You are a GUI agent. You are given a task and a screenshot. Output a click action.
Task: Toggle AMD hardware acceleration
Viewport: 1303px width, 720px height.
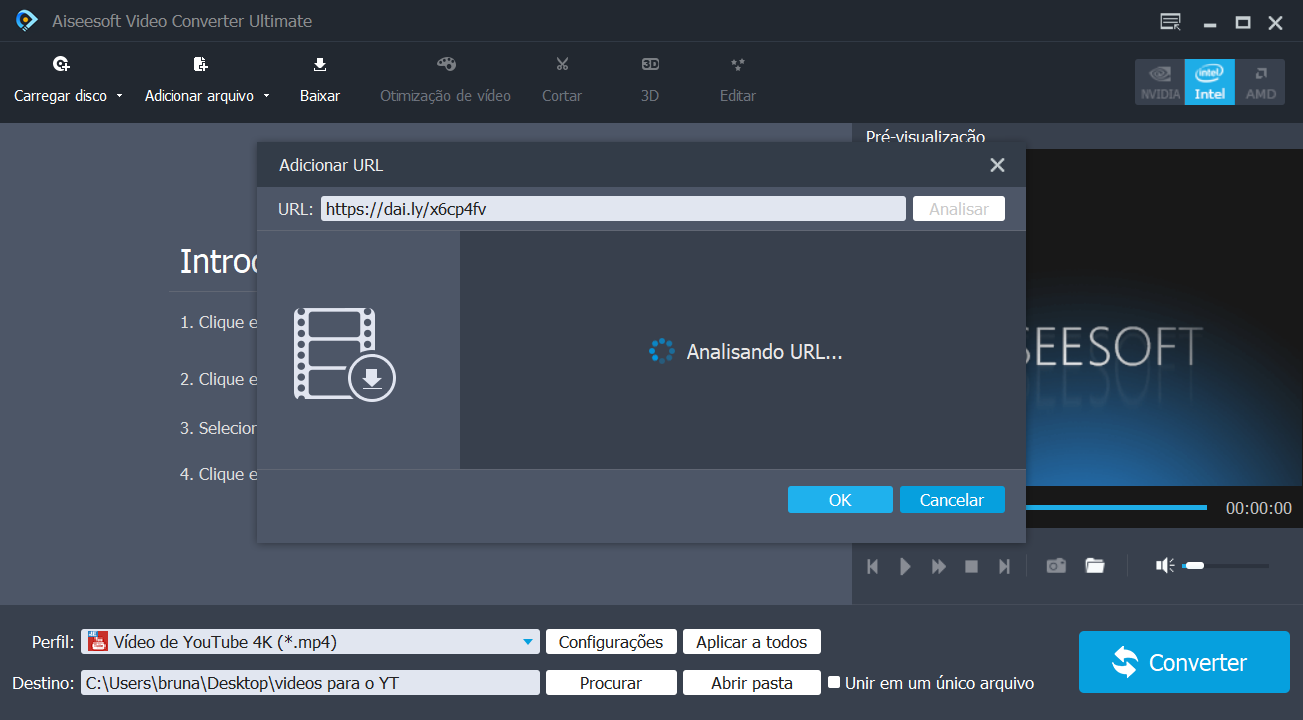pos(1260,82)
